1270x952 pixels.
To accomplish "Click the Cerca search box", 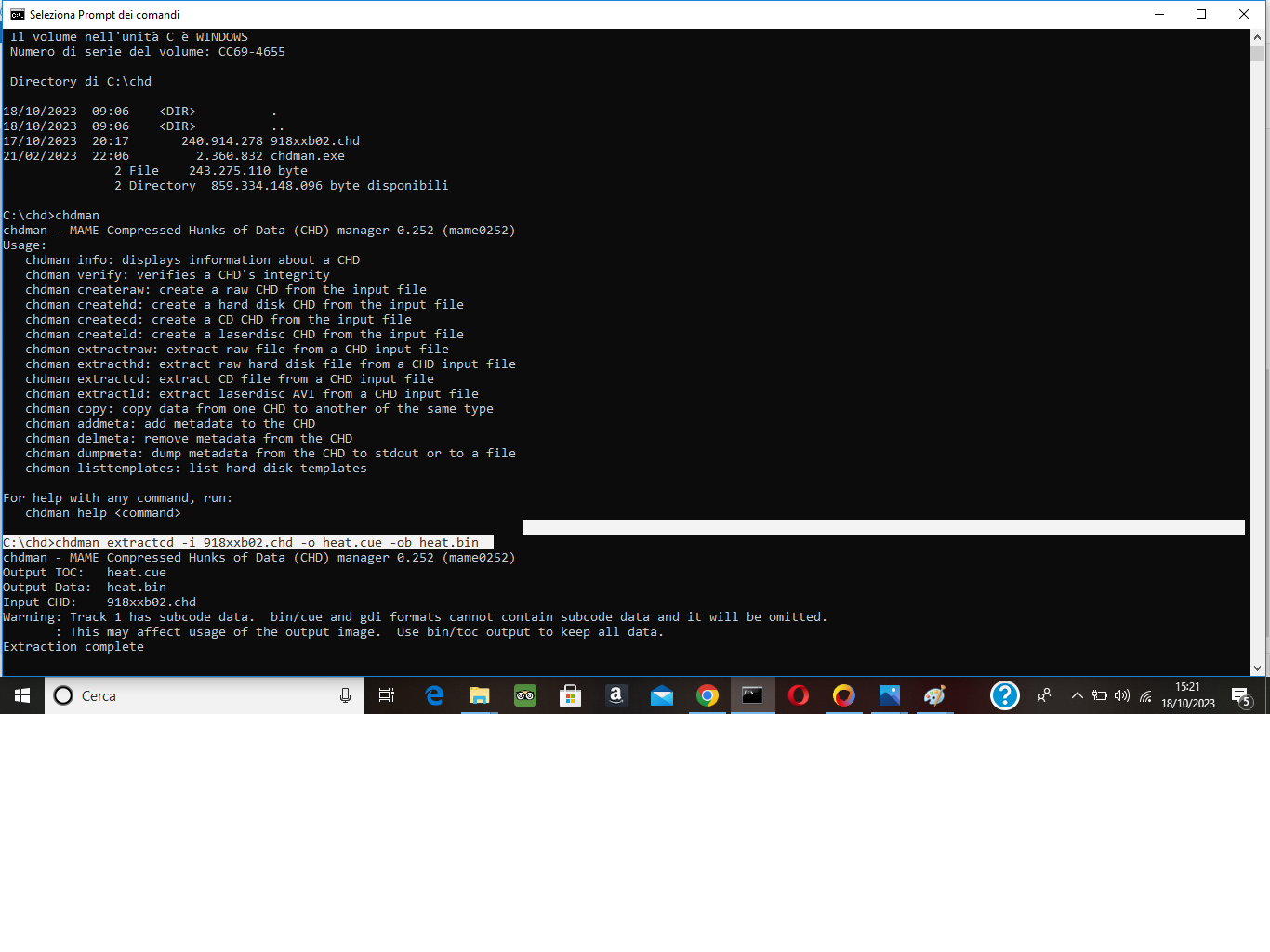I will coord(205,695).
